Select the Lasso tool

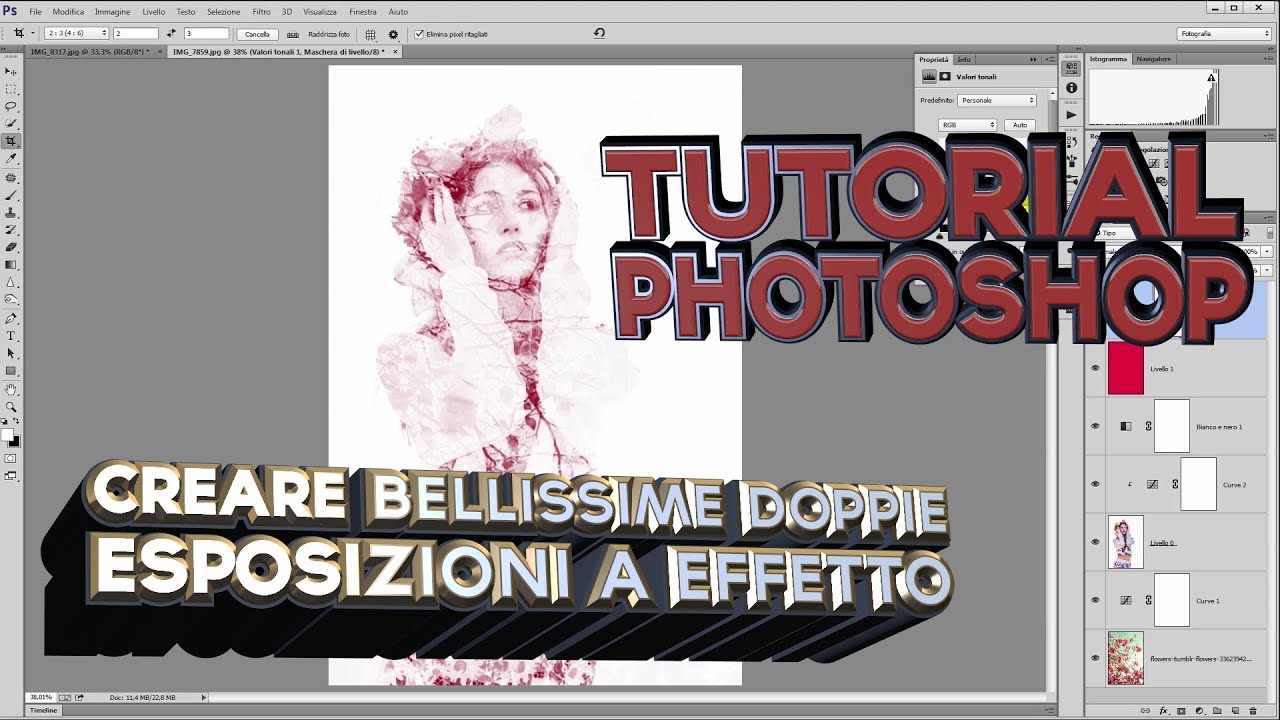pyautogui.click(x=11, y=106)
